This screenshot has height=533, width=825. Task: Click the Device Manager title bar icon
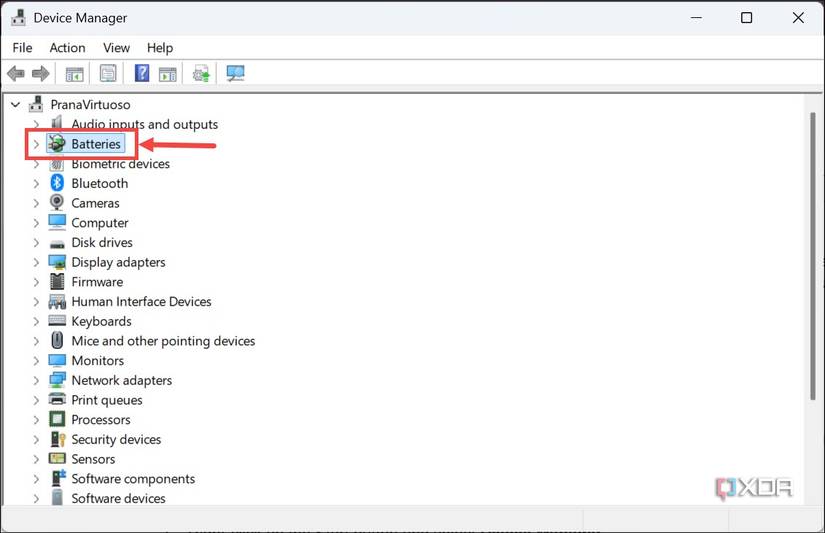[x=18, y=17]
